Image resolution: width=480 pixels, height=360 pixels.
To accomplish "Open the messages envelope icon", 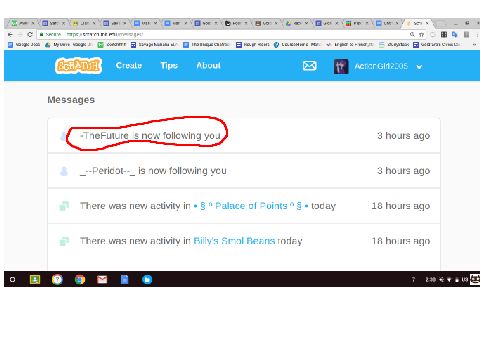I will click(x=309, y=66).
